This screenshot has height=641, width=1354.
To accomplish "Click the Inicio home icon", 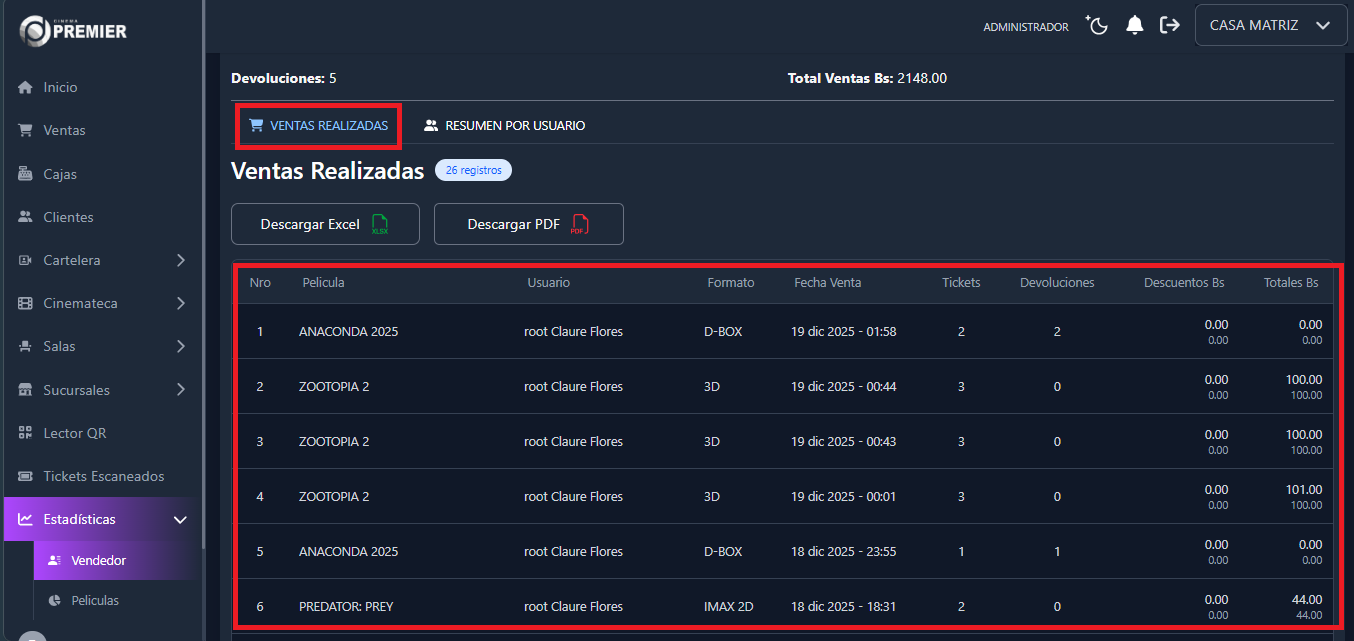I will tap(26, 88).
